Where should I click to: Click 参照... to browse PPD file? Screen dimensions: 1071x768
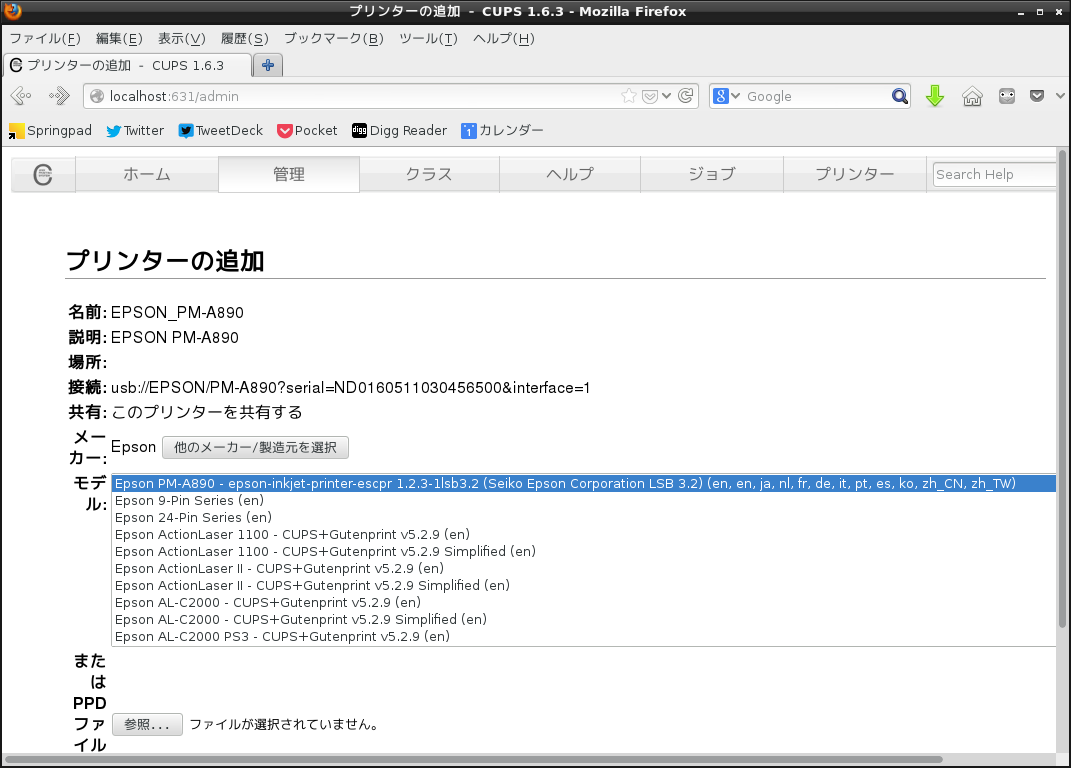[147, 724]
